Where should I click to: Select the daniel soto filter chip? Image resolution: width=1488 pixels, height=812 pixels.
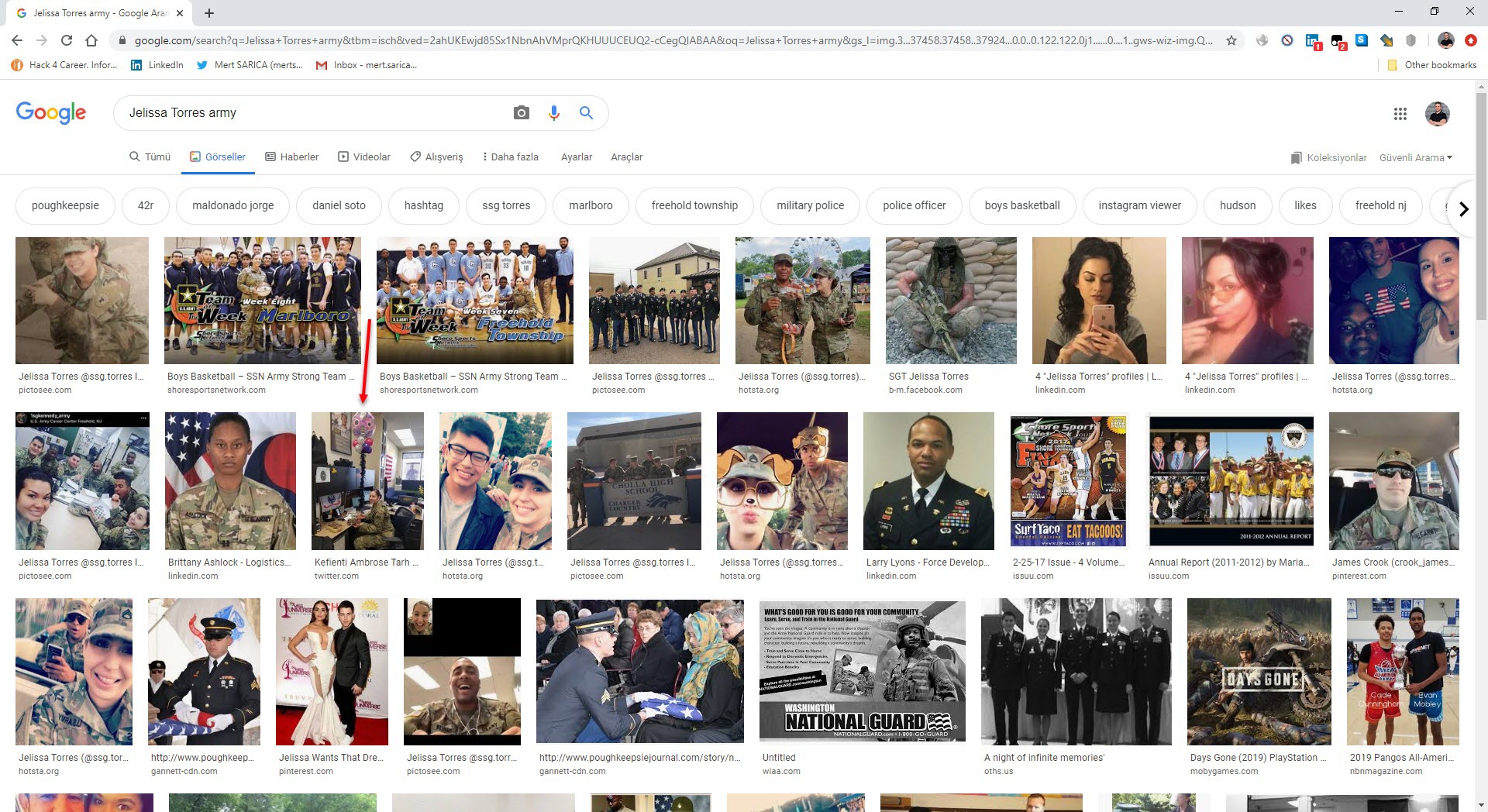coord(339,205)
